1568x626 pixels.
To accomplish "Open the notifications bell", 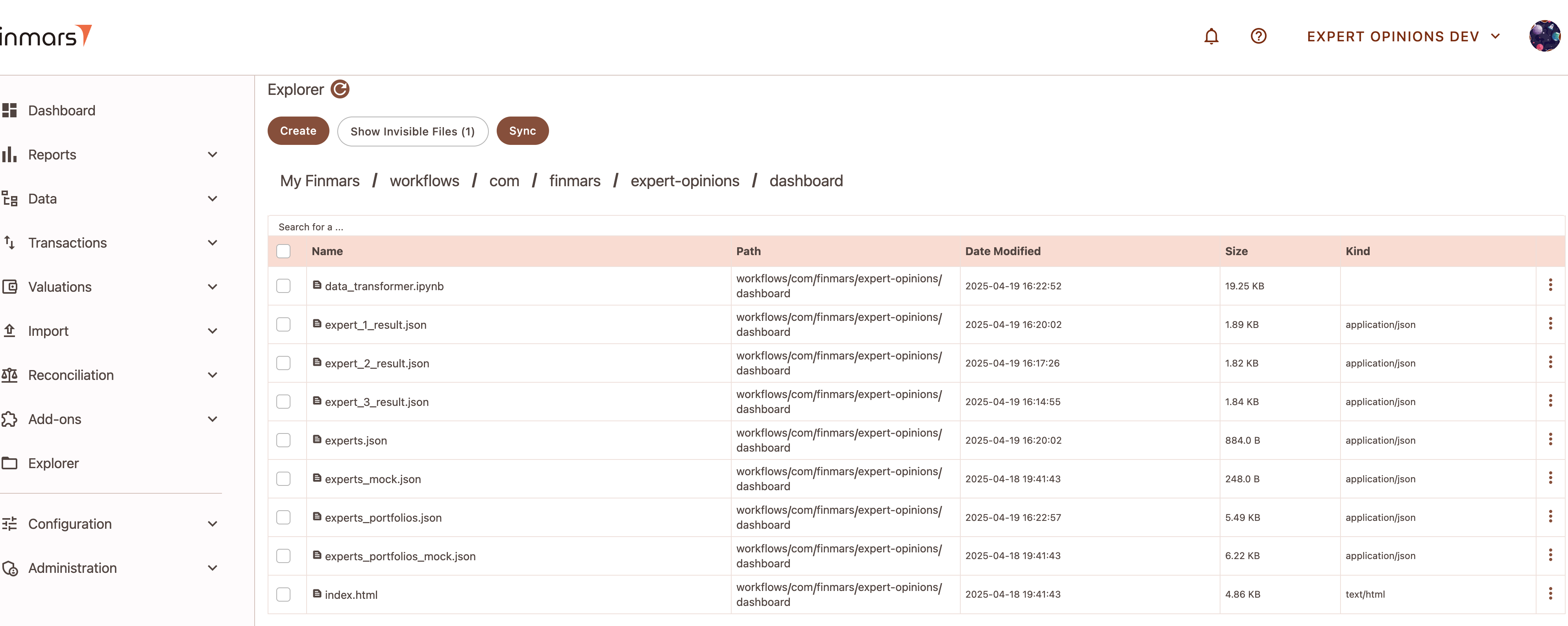I will click(x=1211, y=37).
